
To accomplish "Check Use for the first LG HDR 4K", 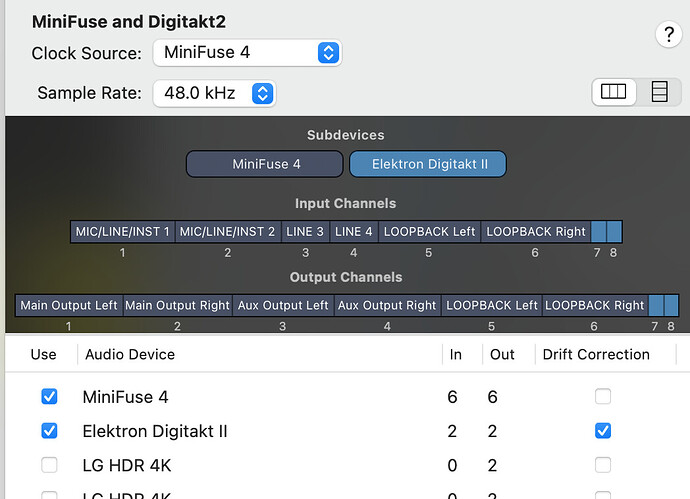I will [x=49, y=465].
